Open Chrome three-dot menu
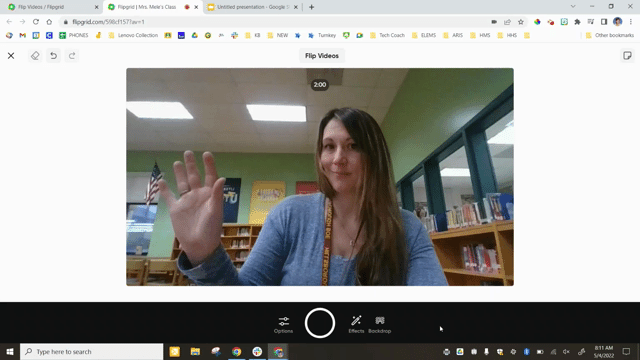Screen dimensions: 640x360 tap(631, 22)
